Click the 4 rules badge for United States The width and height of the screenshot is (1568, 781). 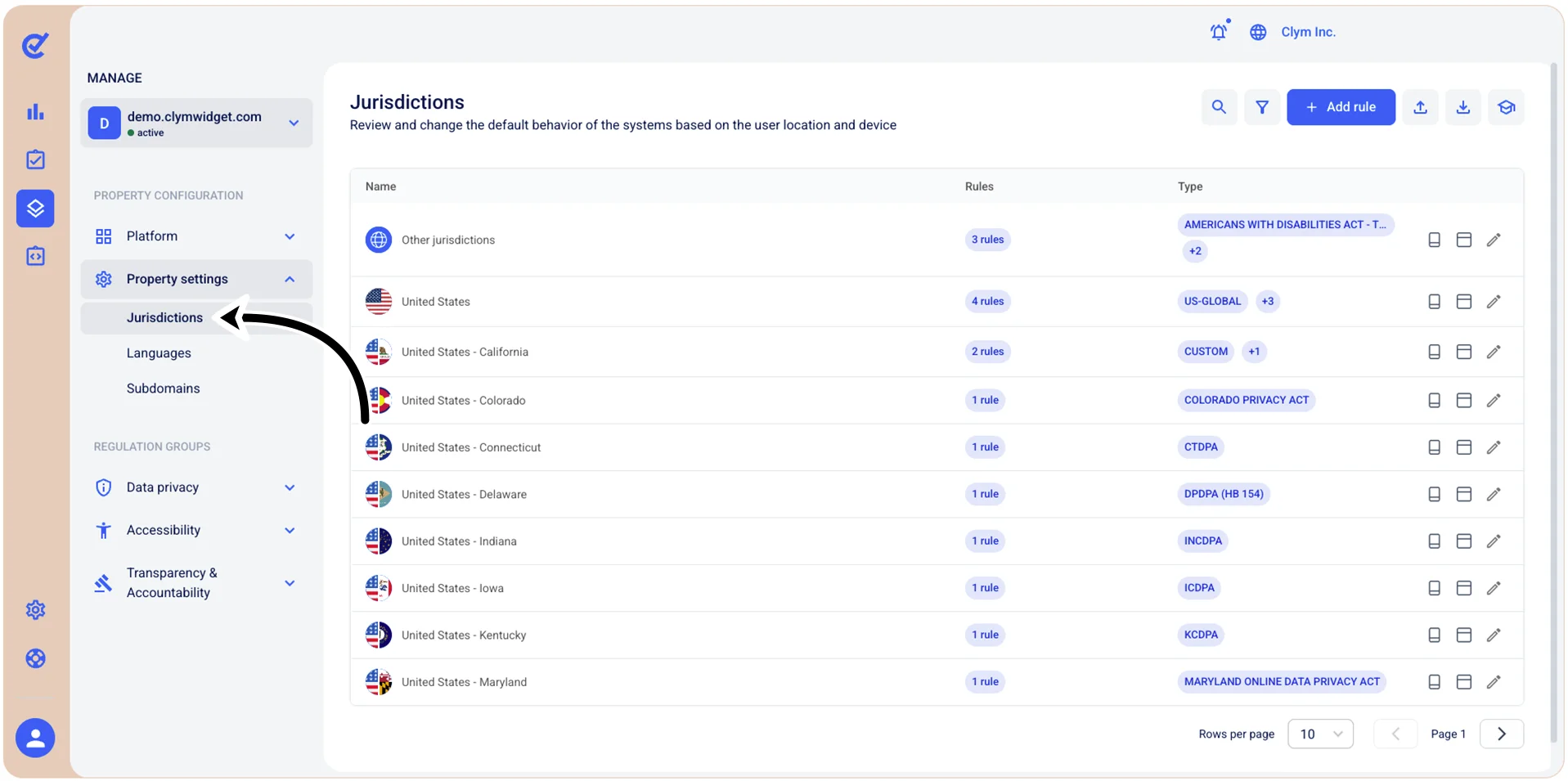(x=987, y=302)
